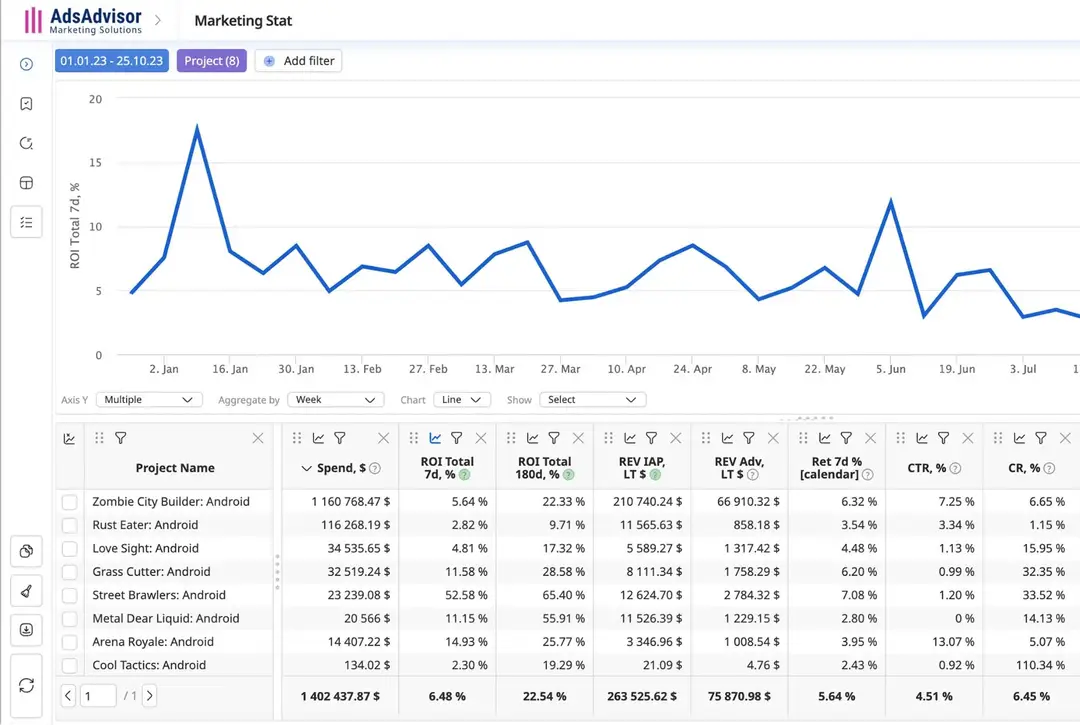
Task: Click the chart peak near 5. Jun
Action: click(891, 201)
